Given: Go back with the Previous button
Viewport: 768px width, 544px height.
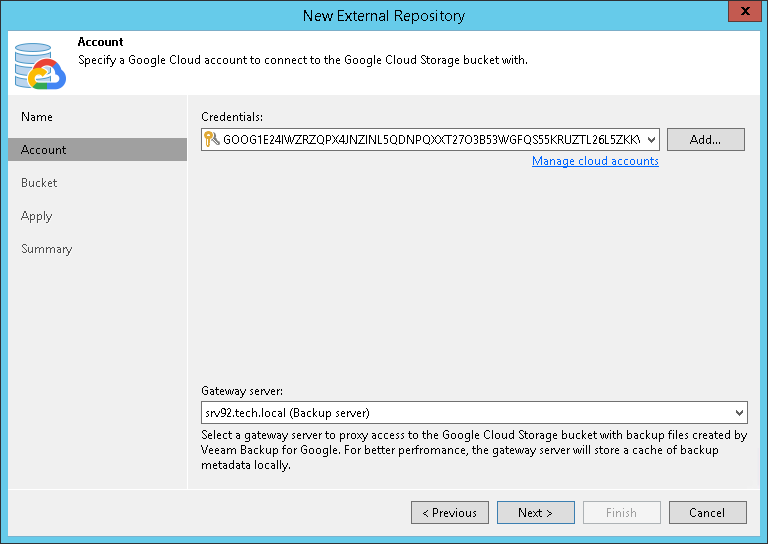Looking at the screenshot, I should (449, 513).
